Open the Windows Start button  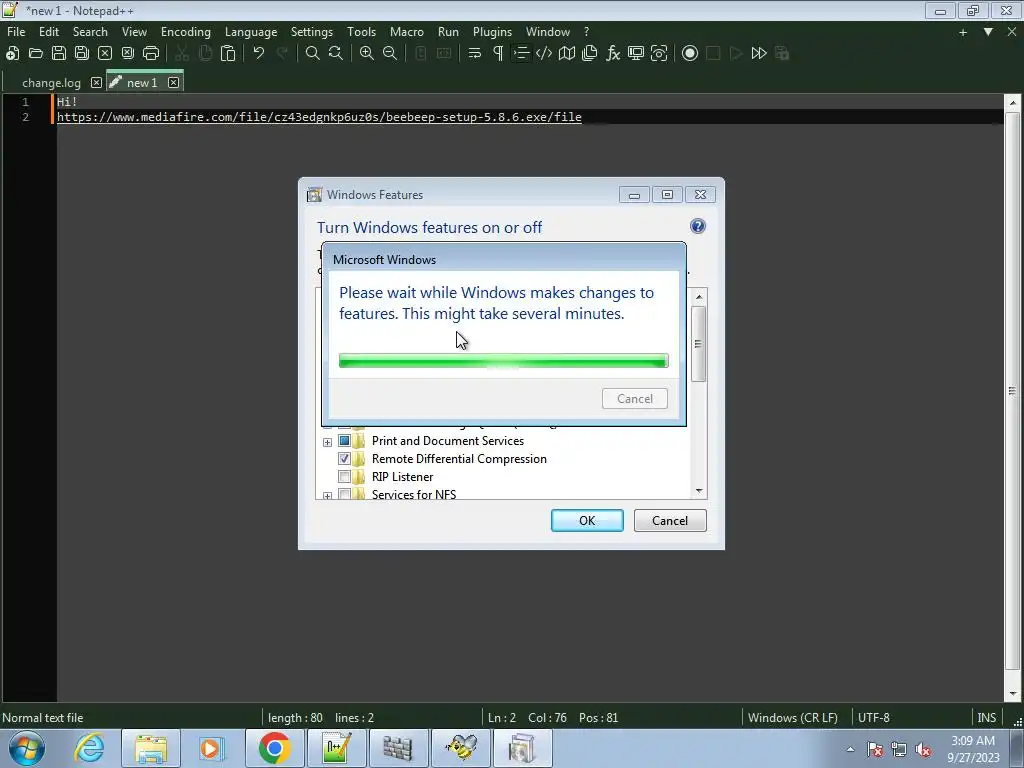pos(26,748)
